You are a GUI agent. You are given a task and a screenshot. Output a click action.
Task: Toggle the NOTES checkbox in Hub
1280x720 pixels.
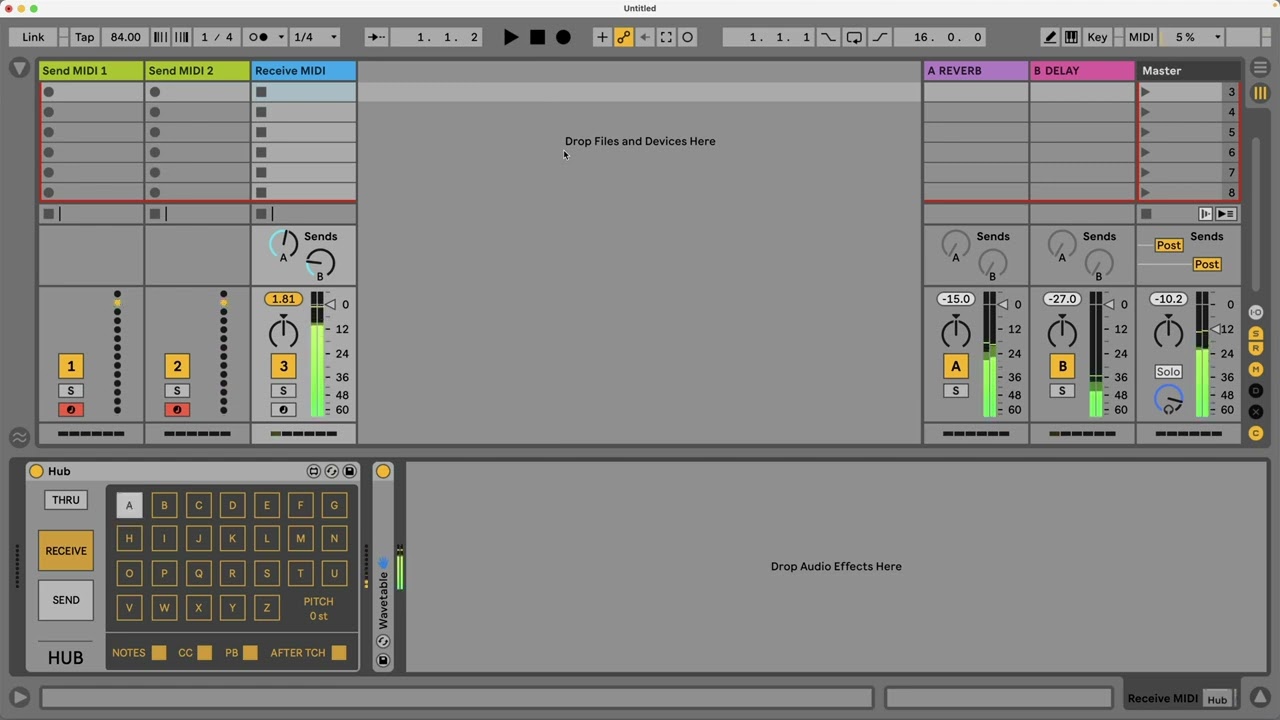point(159,653)
